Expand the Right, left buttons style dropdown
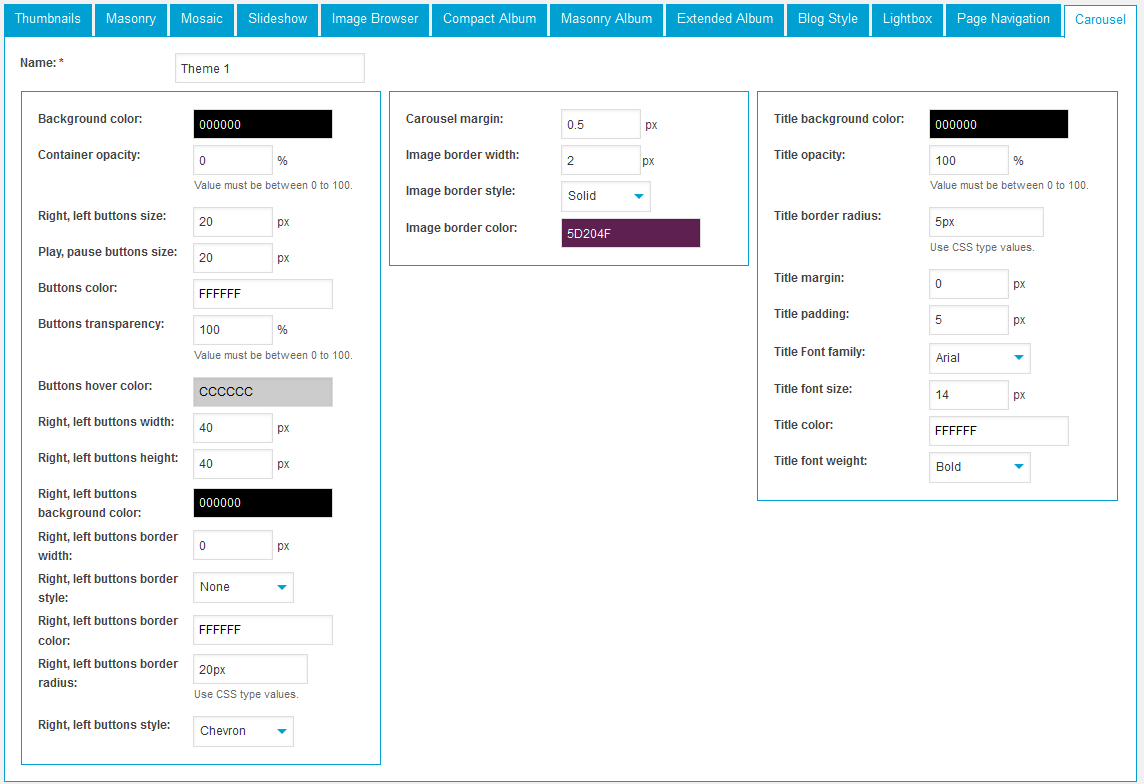 tap(243, 731)
